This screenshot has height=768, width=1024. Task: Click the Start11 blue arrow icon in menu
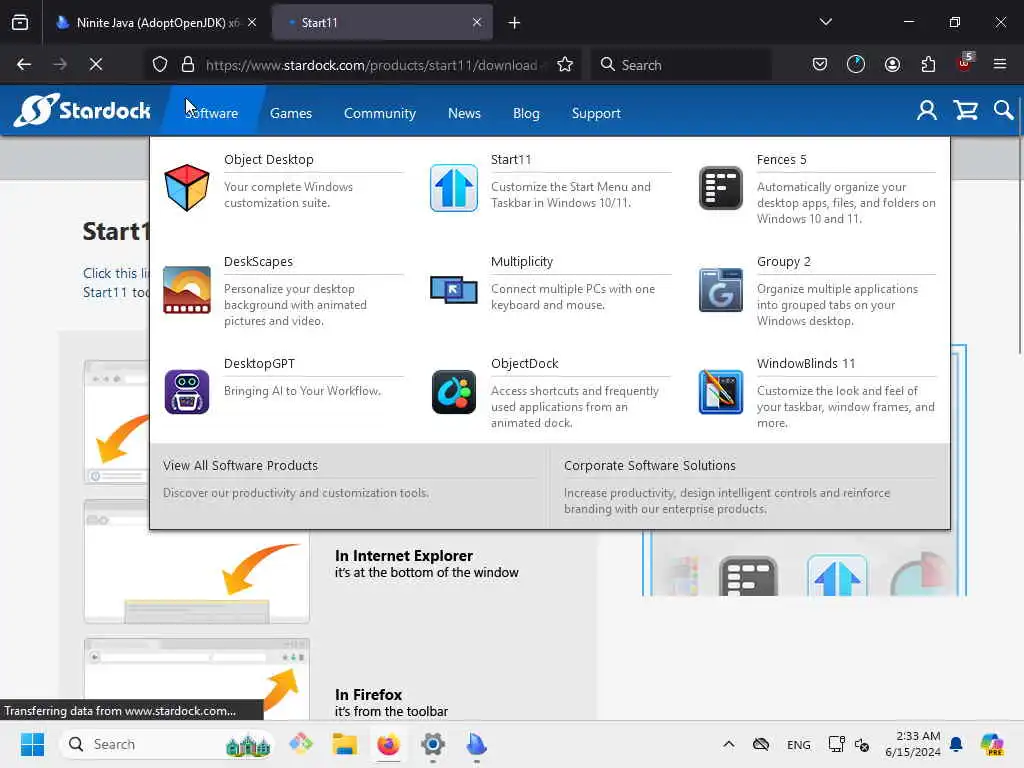click(454, 188)
